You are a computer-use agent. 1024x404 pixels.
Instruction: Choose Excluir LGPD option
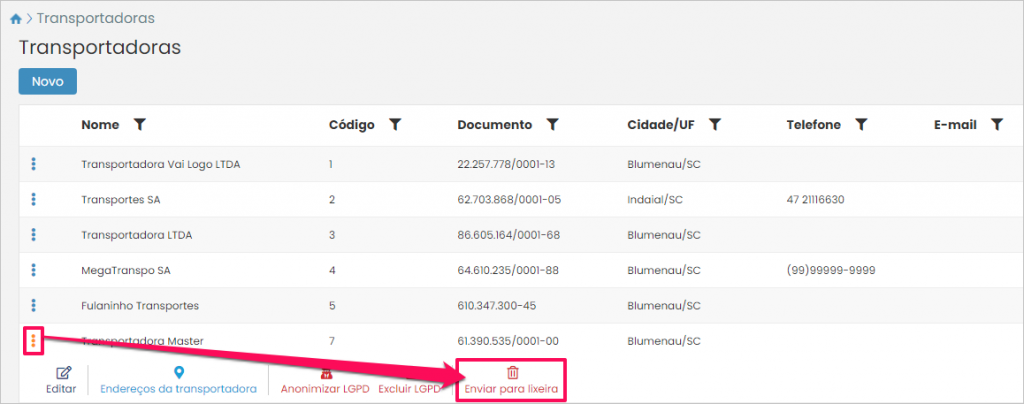point(409,388)
